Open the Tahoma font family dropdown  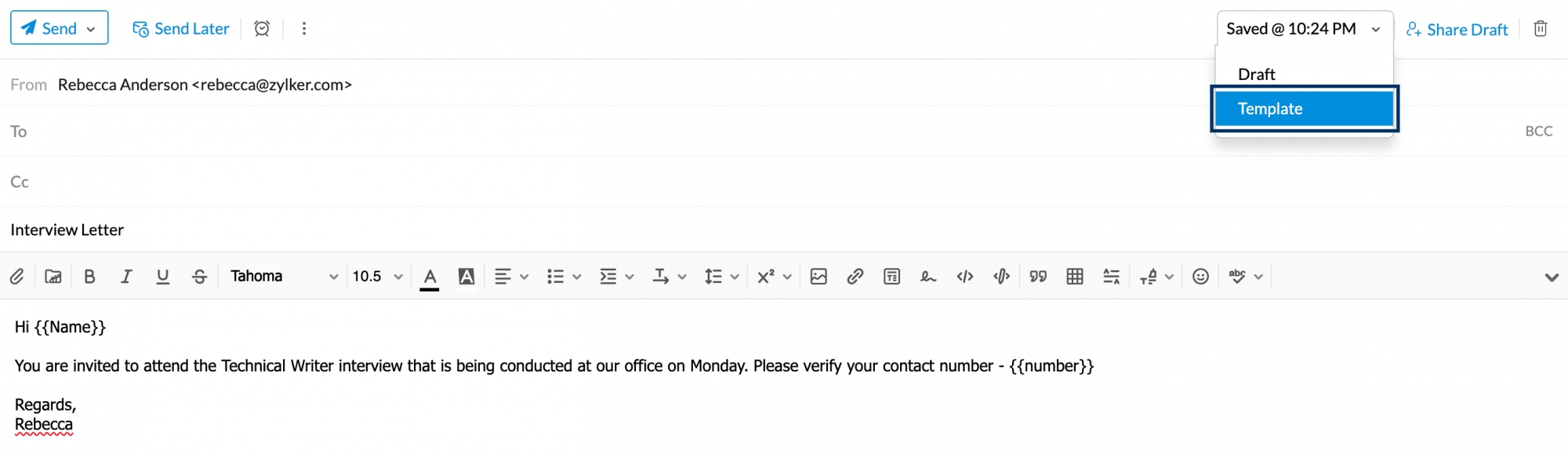point(283,277)
